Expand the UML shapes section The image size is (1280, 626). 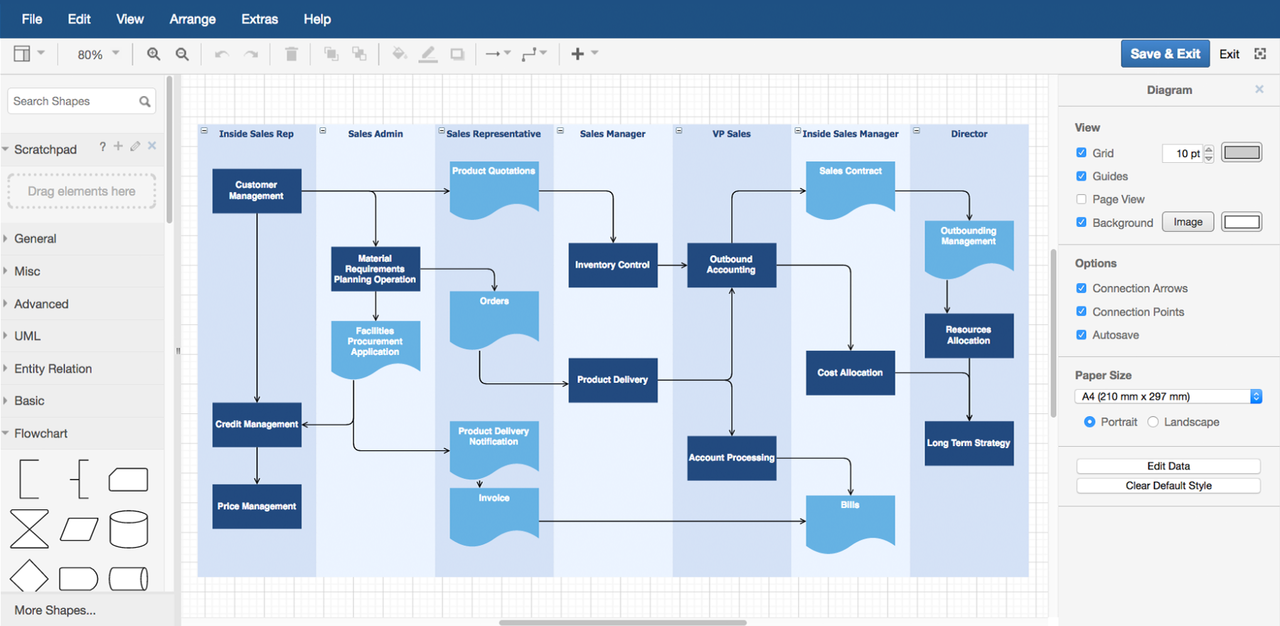pyautogui.click(x=30, y=336)
